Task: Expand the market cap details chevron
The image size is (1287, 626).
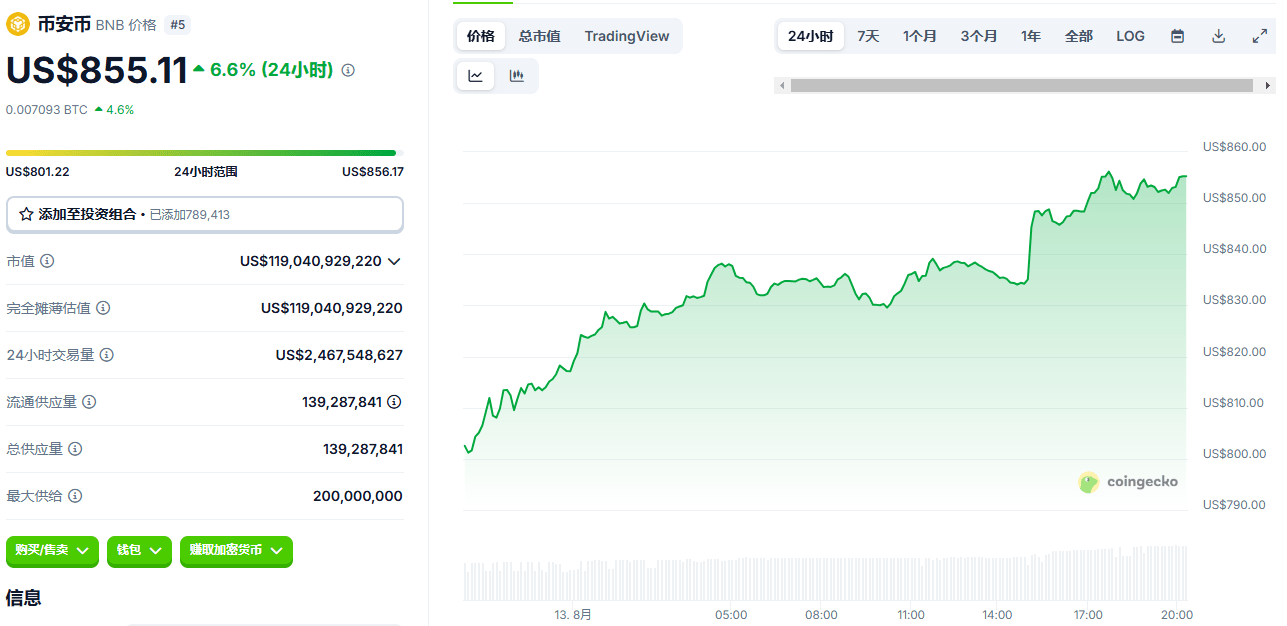Action: click(394, 261)
